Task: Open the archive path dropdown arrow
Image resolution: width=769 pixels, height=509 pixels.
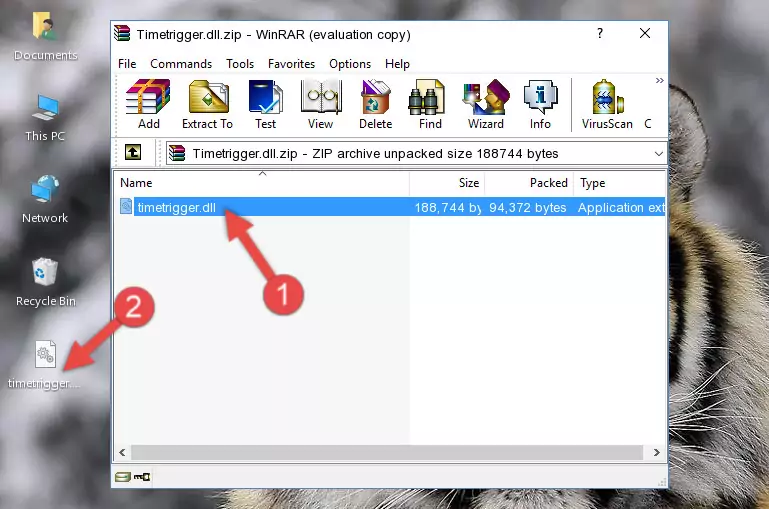Action: (659, 153)
